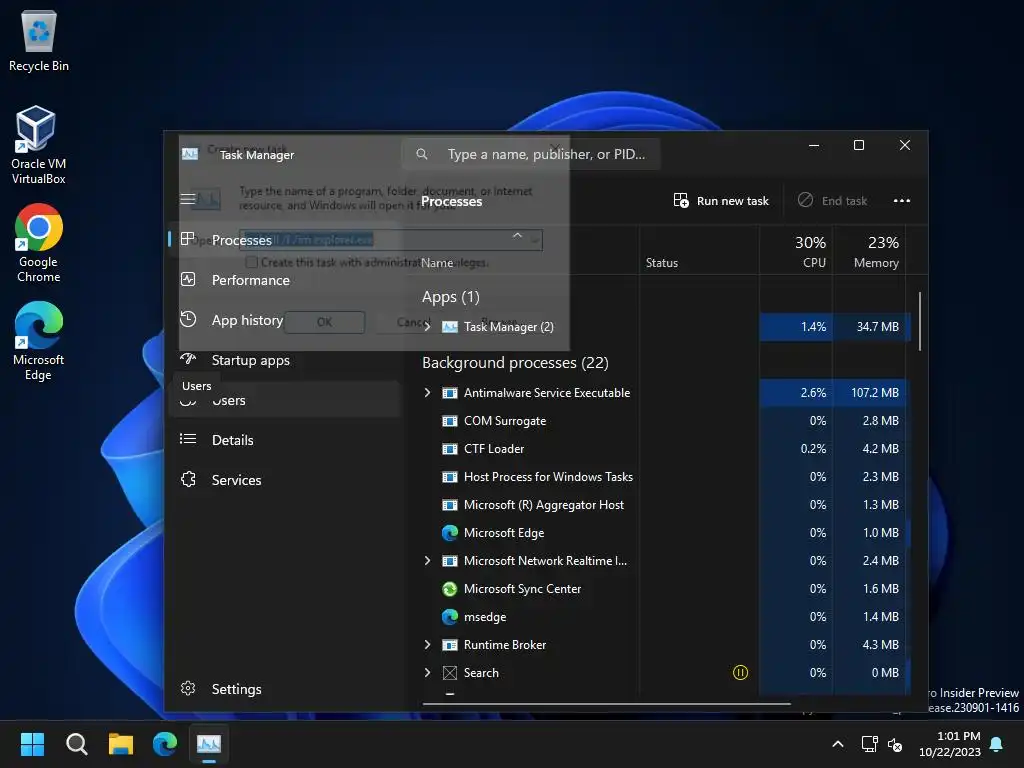Click the muted volume tray icon

click(x=895, y=744)
